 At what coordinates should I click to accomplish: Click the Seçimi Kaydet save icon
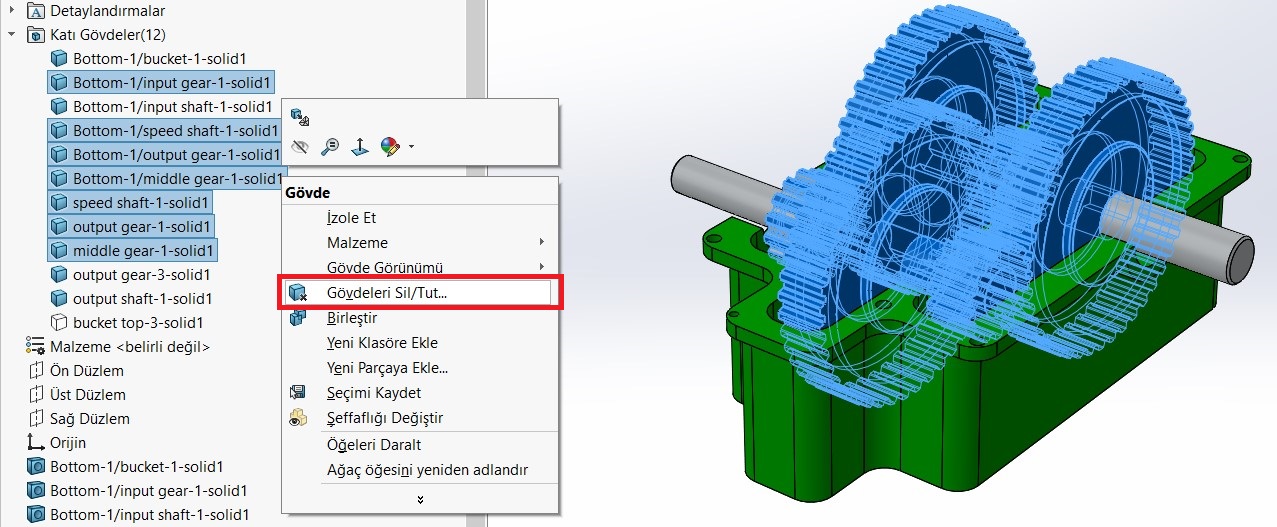tap(297, 393)
